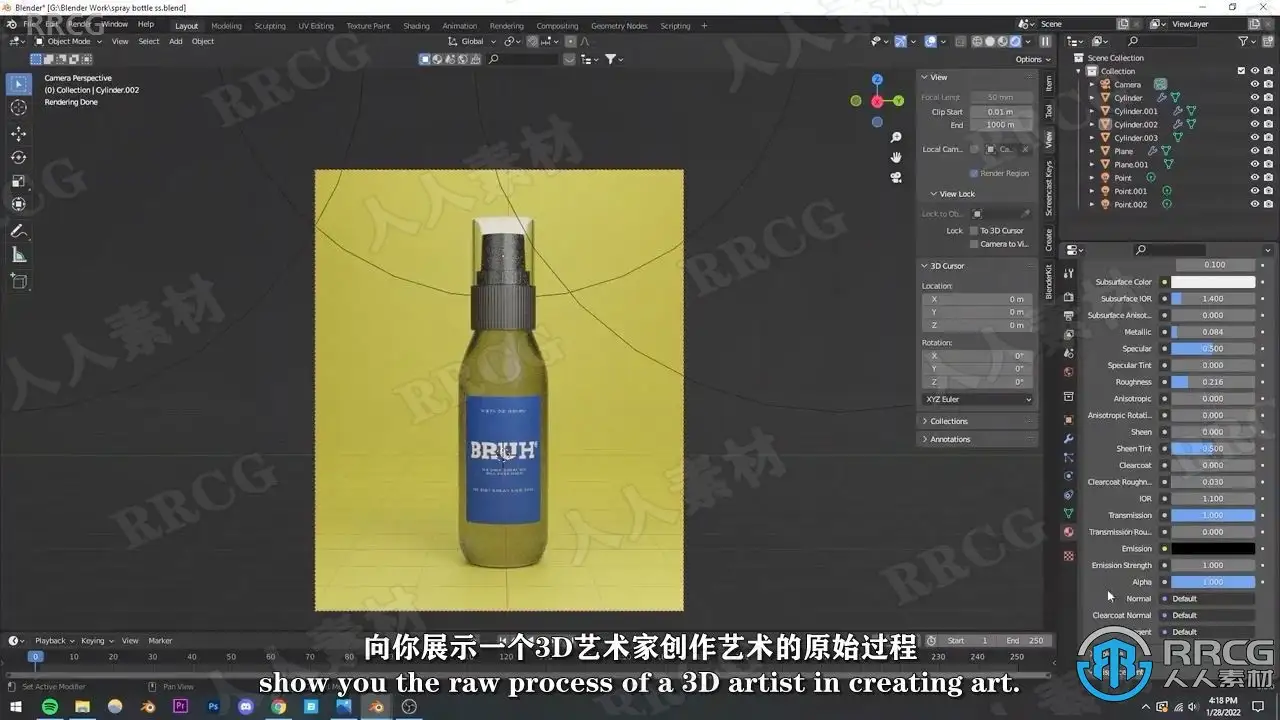Open Spotify from the taskbar
1280x720 pixels.
coord(50,707)
